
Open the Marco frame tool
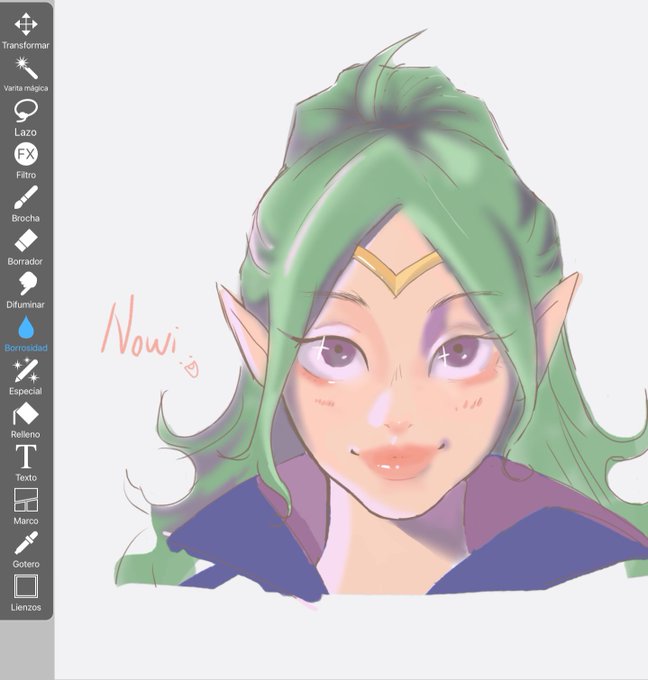pos(26,506)
